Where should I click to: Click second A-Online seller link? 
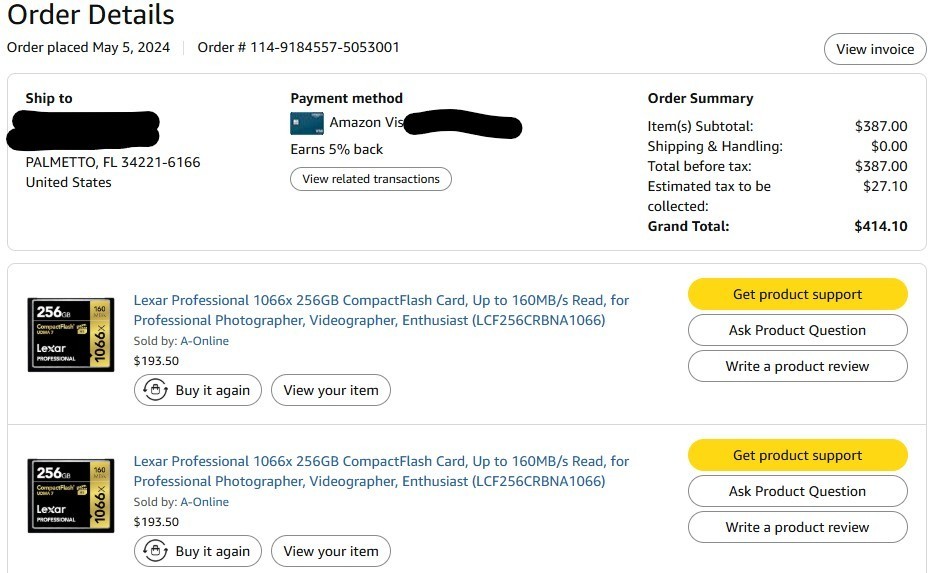pos(204,502)
